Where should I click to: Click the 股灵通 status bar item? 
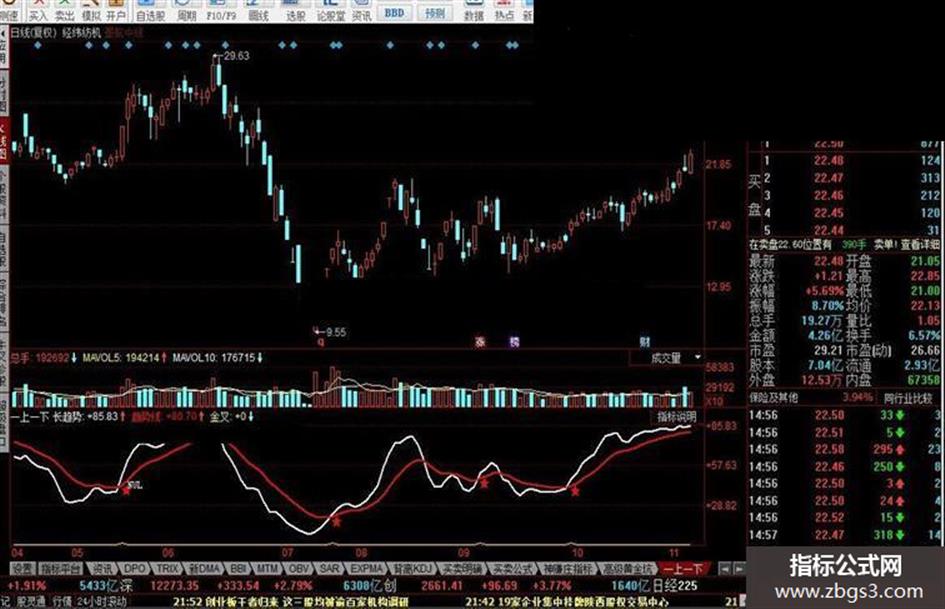[x=30, y=601]
